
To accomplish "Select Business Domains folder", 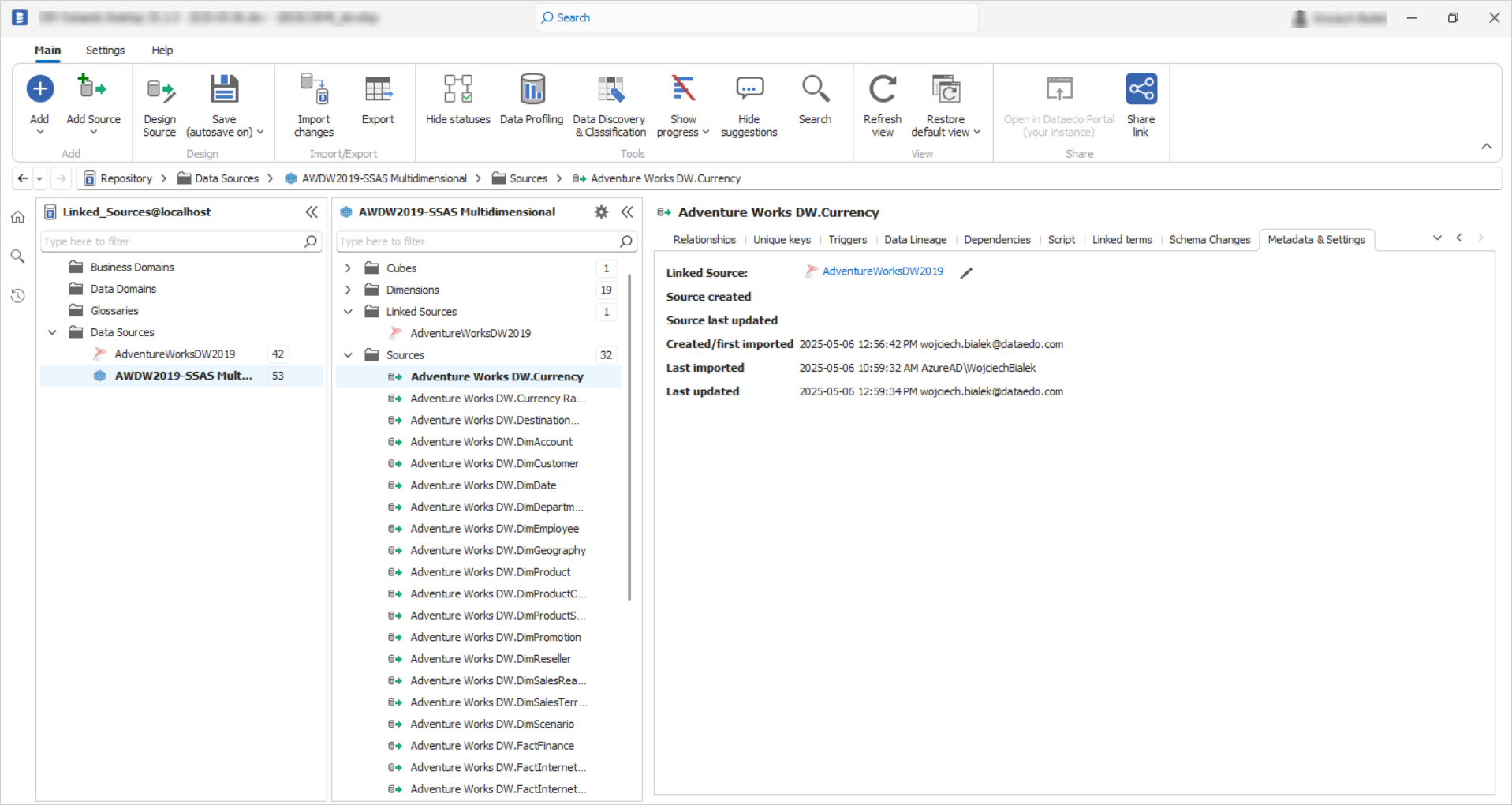I will click(x=132, y=268).
